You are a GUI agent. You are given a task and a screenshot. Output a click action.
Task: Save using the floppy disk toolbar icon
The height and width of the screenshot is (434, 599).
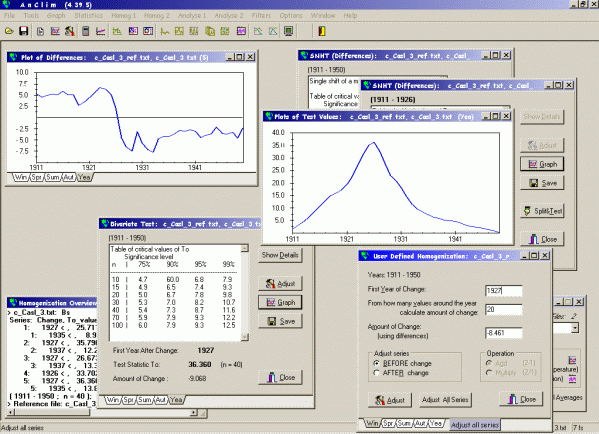click(24, 31)
